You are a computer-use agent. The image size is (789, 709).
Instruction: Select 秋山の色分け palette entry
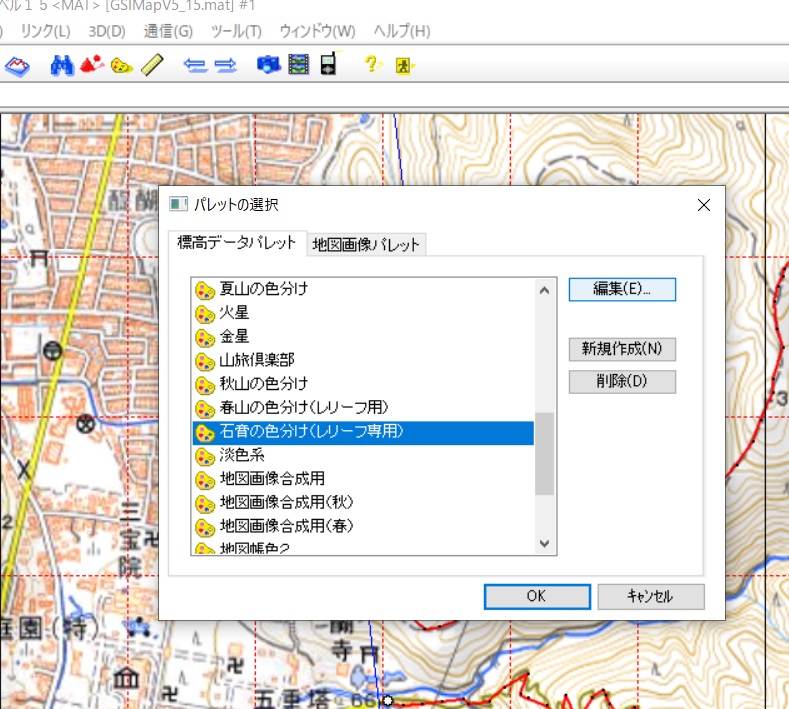pos(363,383)
